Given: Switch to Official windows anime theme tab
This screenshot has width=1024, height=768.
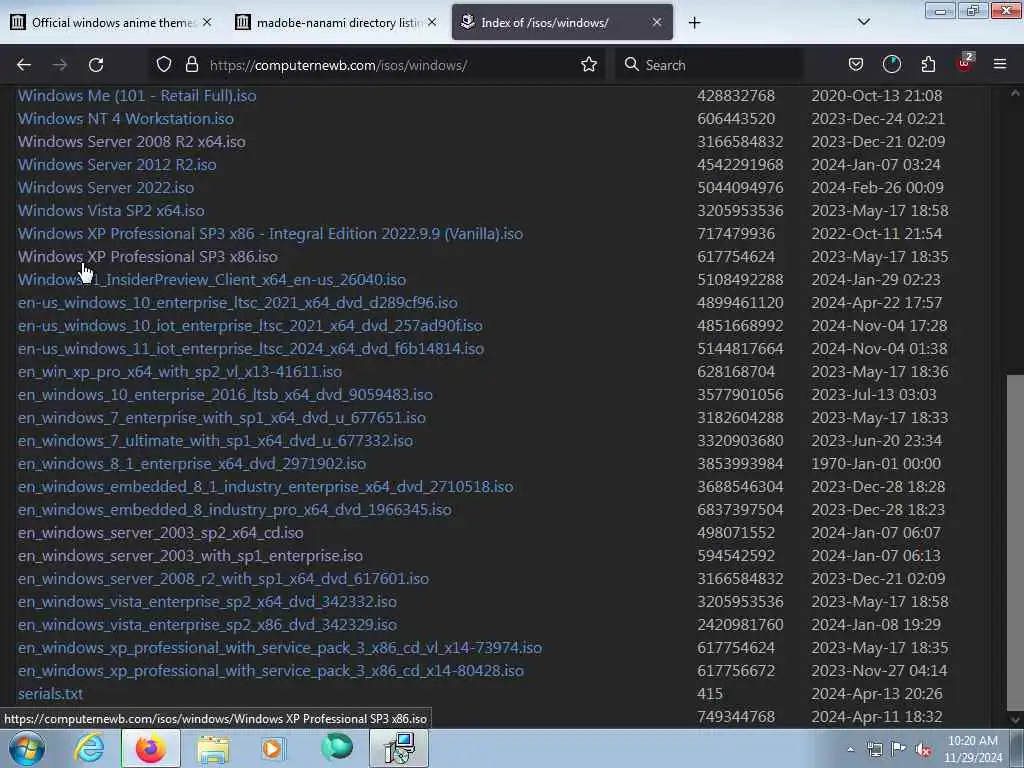Looking at the screenshot, I should [x=111, y=22].
